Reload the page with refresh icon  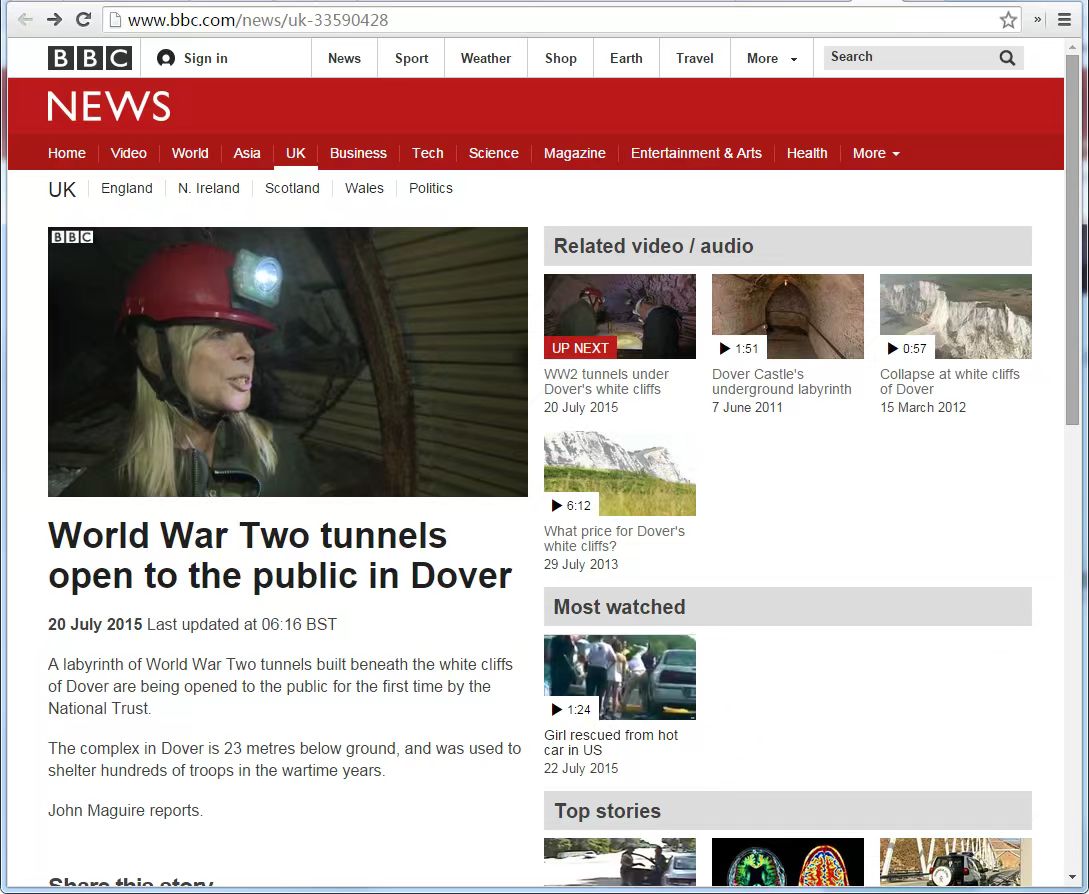(x=84, y=20)
